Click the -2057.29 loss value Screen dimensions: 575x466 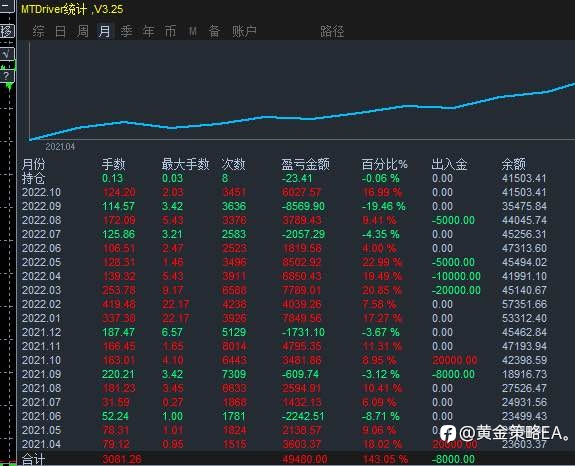coord(303,234)
